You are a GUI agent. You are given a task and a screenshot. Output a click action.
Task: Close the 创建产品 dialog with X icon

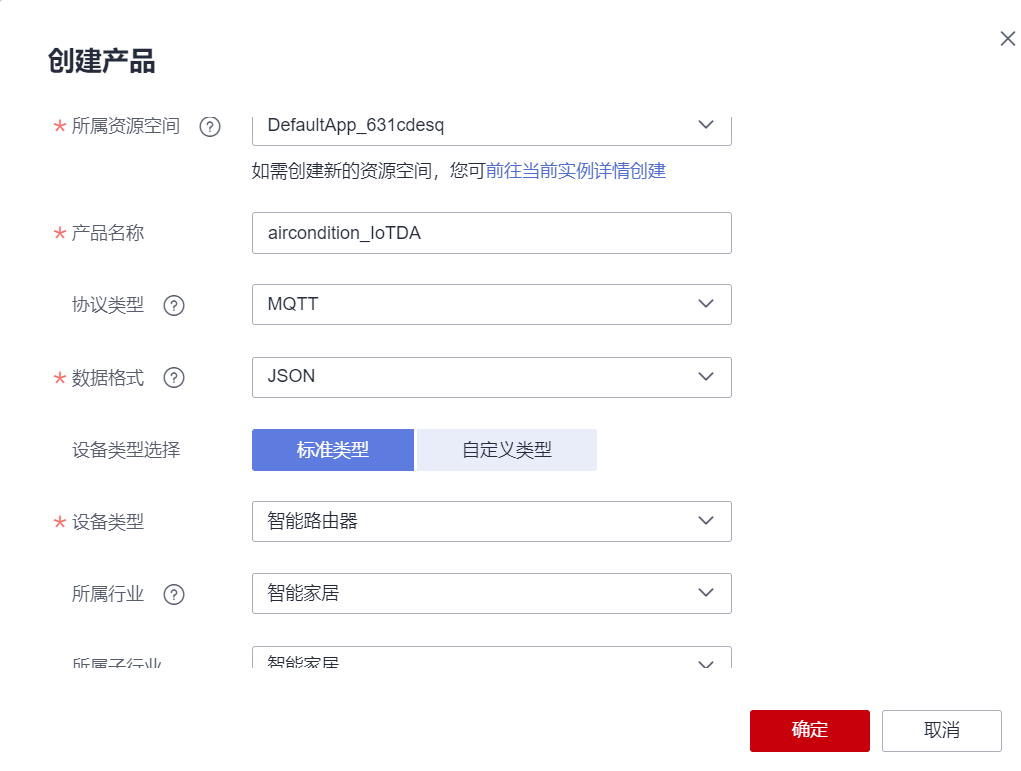click(1007, 39)
